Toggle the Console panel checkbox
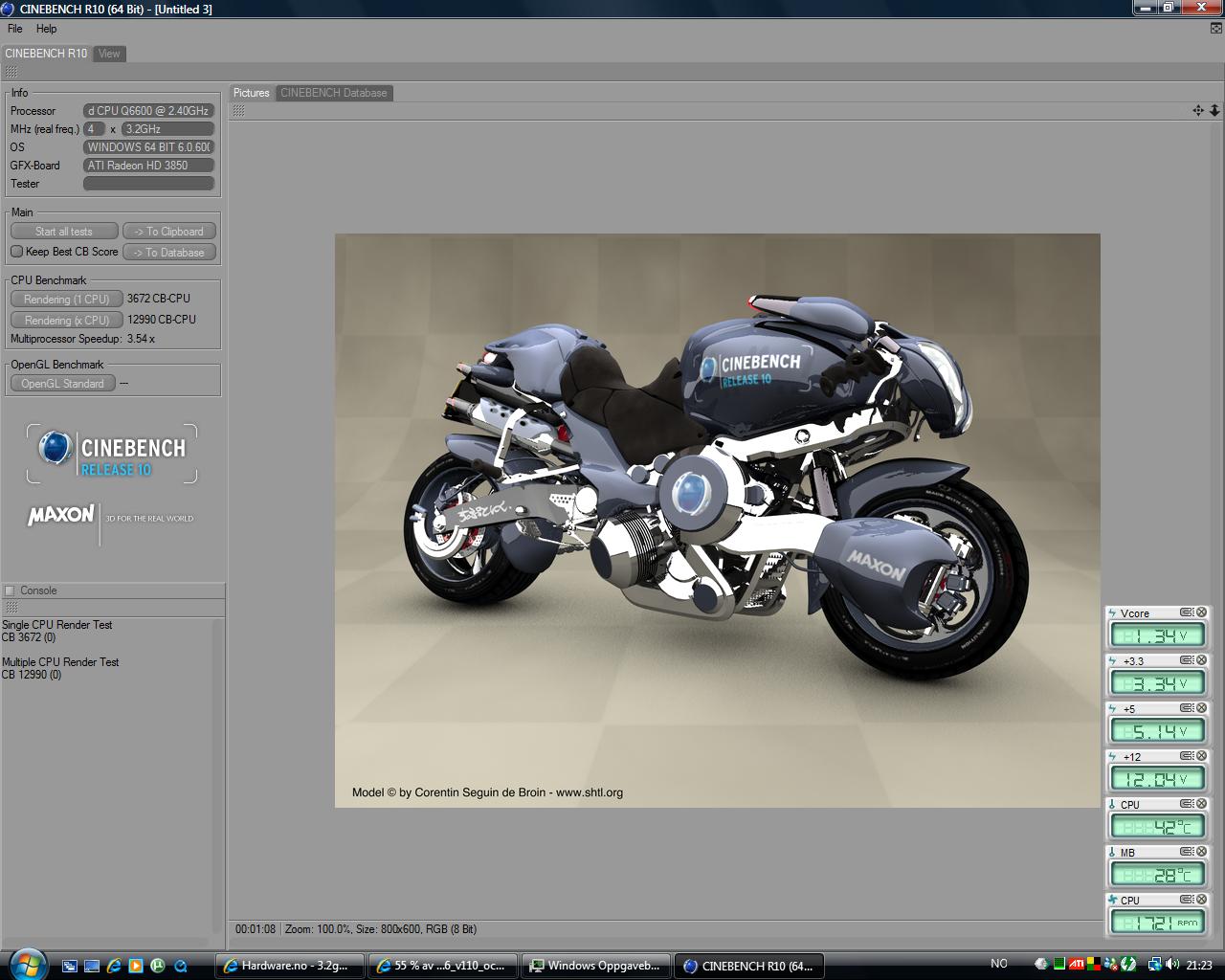This screenshot has width=1225, height=980. pyautogui.click(x=10, y=590)
